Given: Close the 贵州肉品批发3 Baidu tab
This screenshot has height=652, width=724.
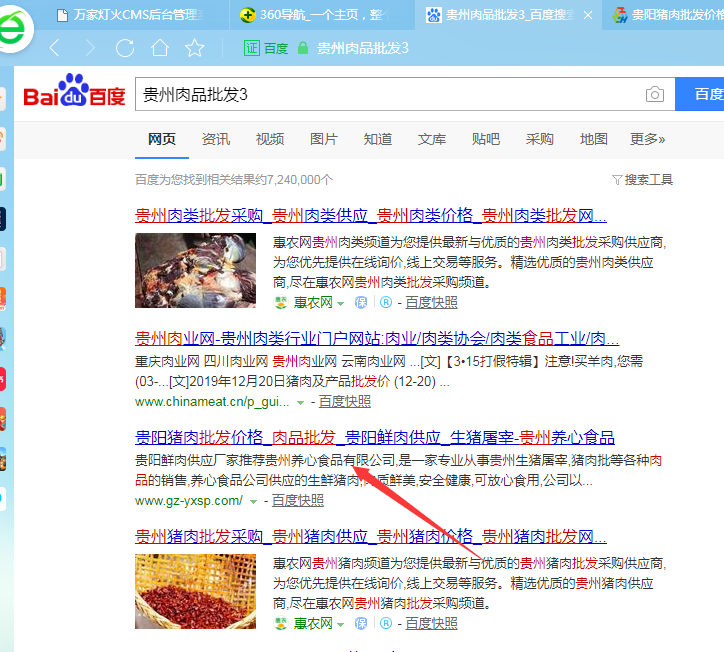Looking at the screenshot, I should point(588,15).
